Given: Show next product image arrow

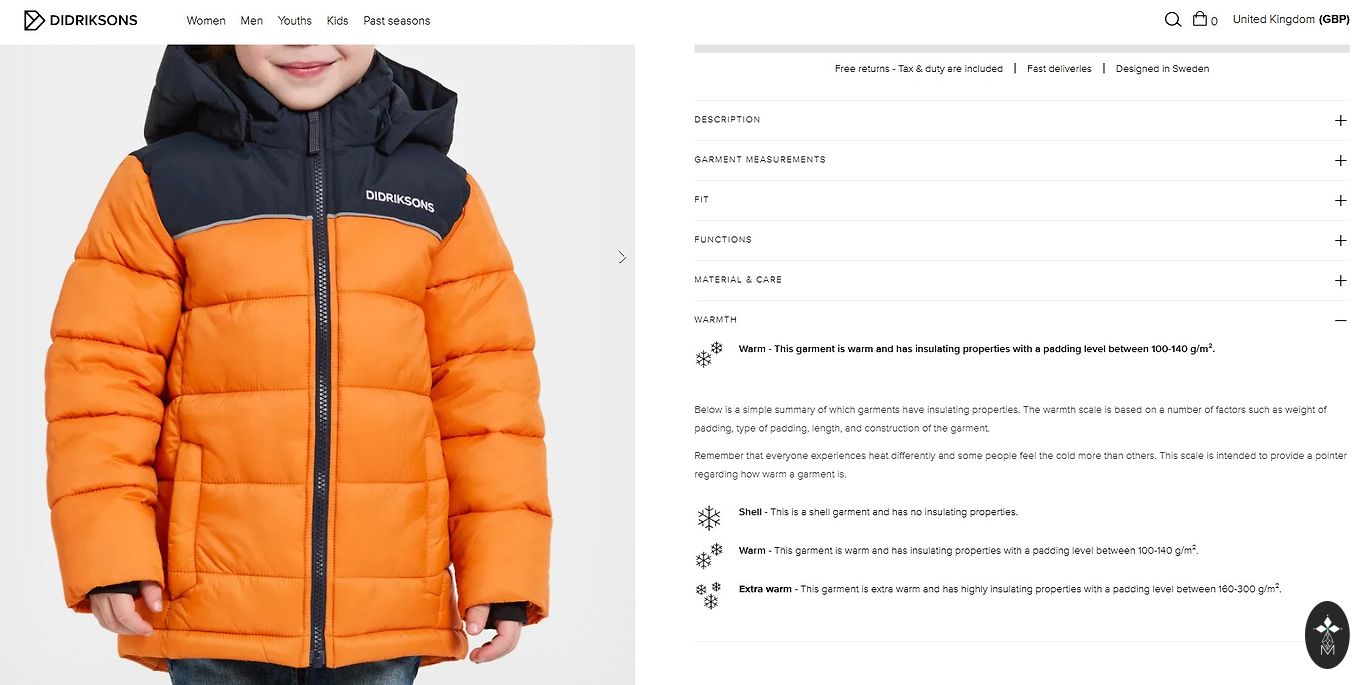Looking at the screenshot, I should pos(622,257).
